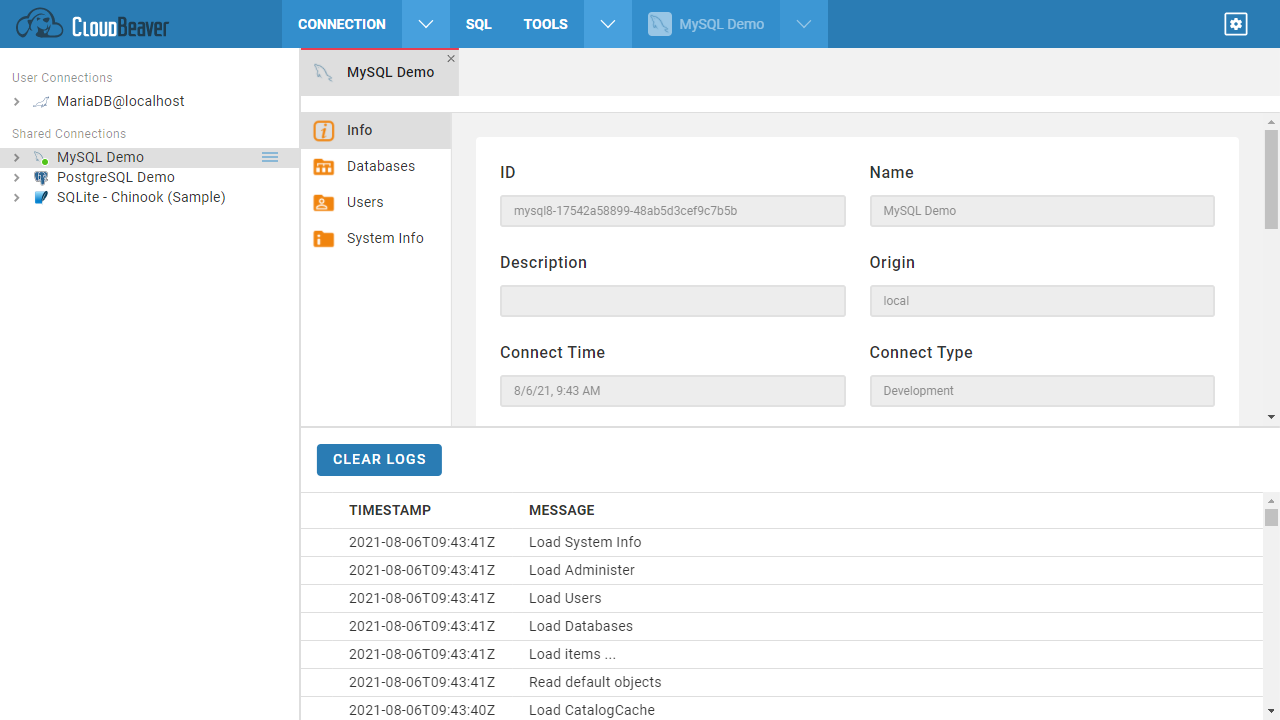Click PostgreSQL Demo elephant icon

(x=41, y=177)
